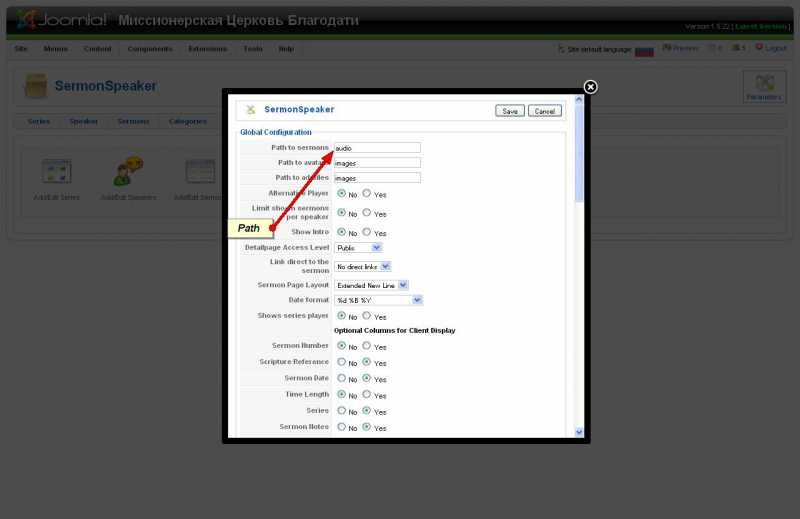Open the Menus menu
Image resolution: width=800 pixels, height=519 pixels.
(56, 49)
